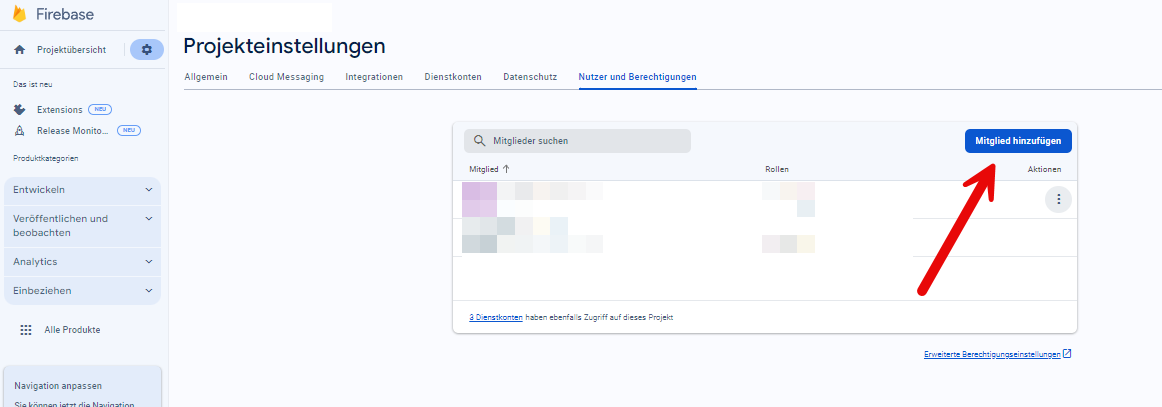The height and width of the screenshot is (407, 1162).
Task: Click the NEU badge beside Extensions
Action: [100, 110]
